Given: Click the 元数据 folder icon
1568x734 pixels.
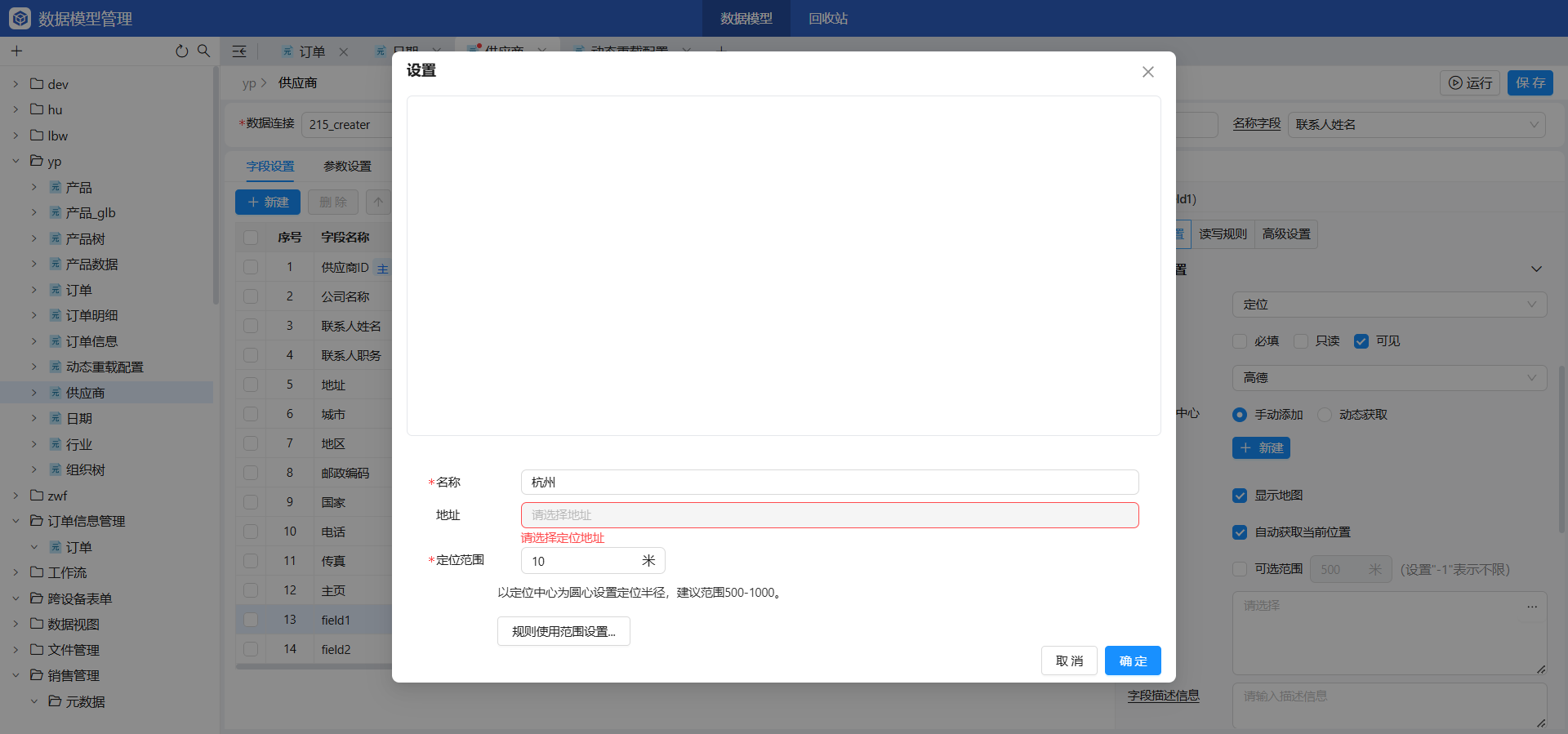Looking at the screenshot, I should point(55,701).
